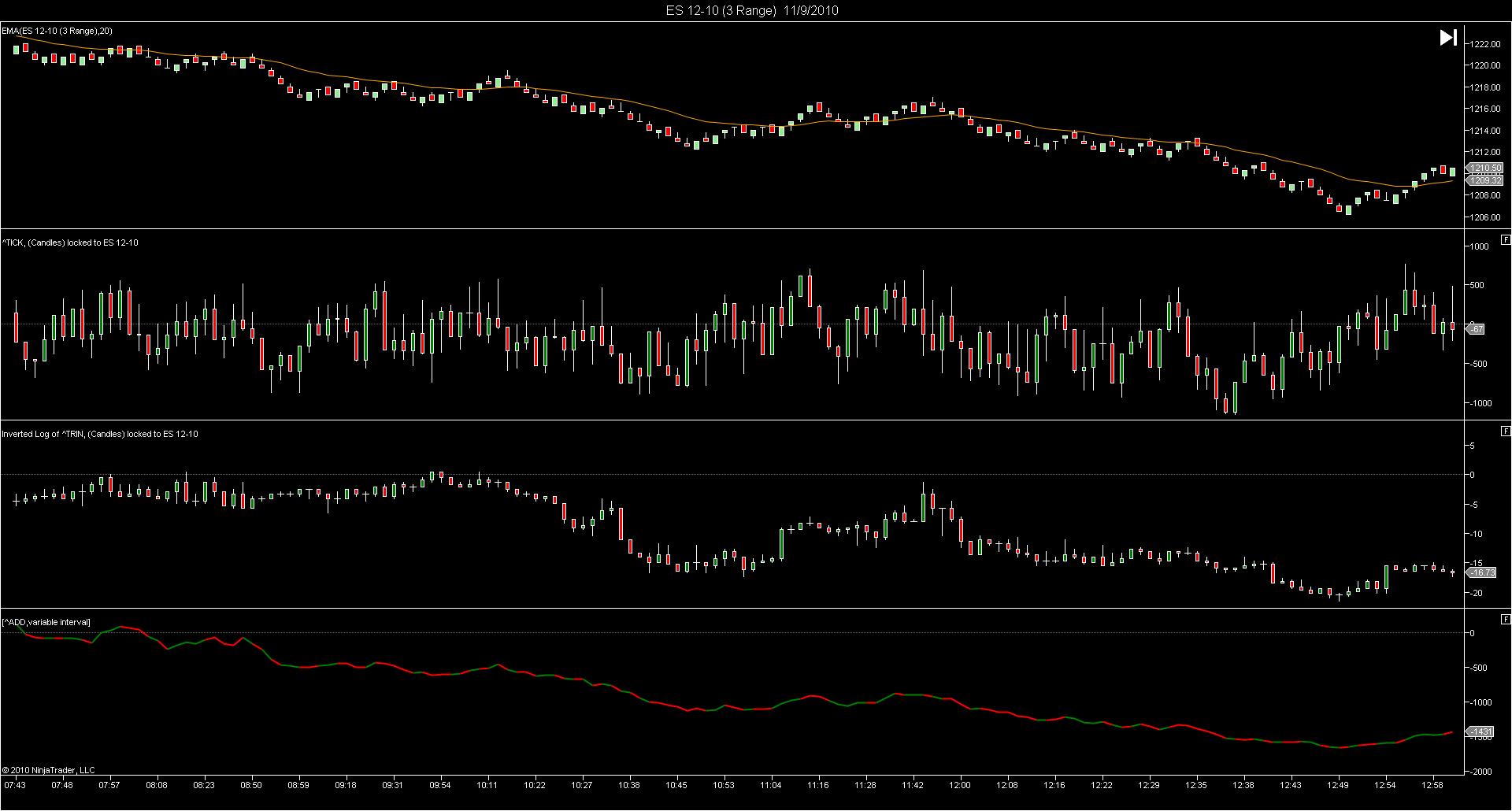The image size is (1512, 811).
Task: Click the 1206.00 price axis label
Action: click(x=1484, y=217)
